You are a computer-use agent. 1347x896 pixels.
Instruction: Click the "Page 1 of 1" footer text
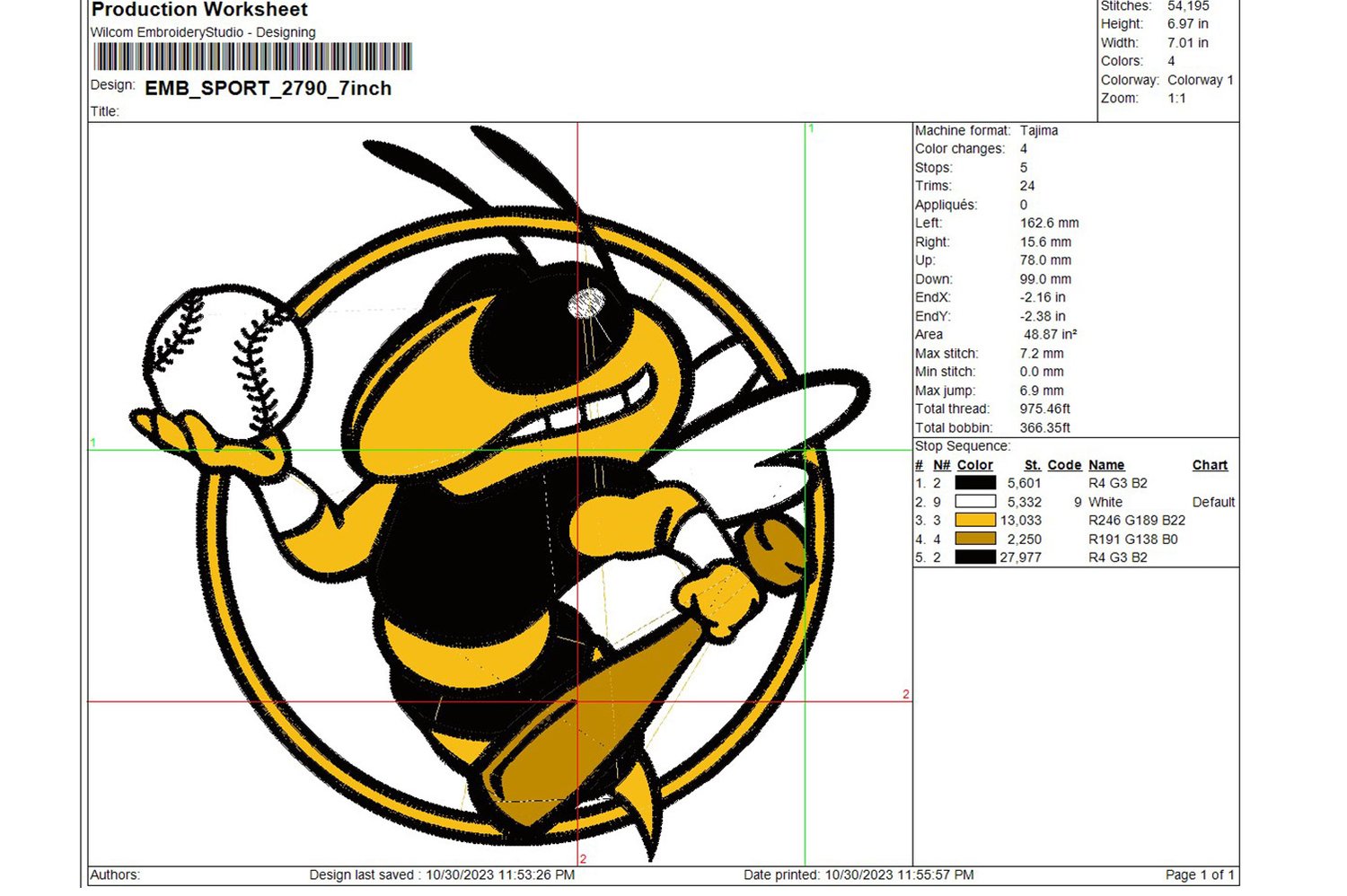[1200, 874]
